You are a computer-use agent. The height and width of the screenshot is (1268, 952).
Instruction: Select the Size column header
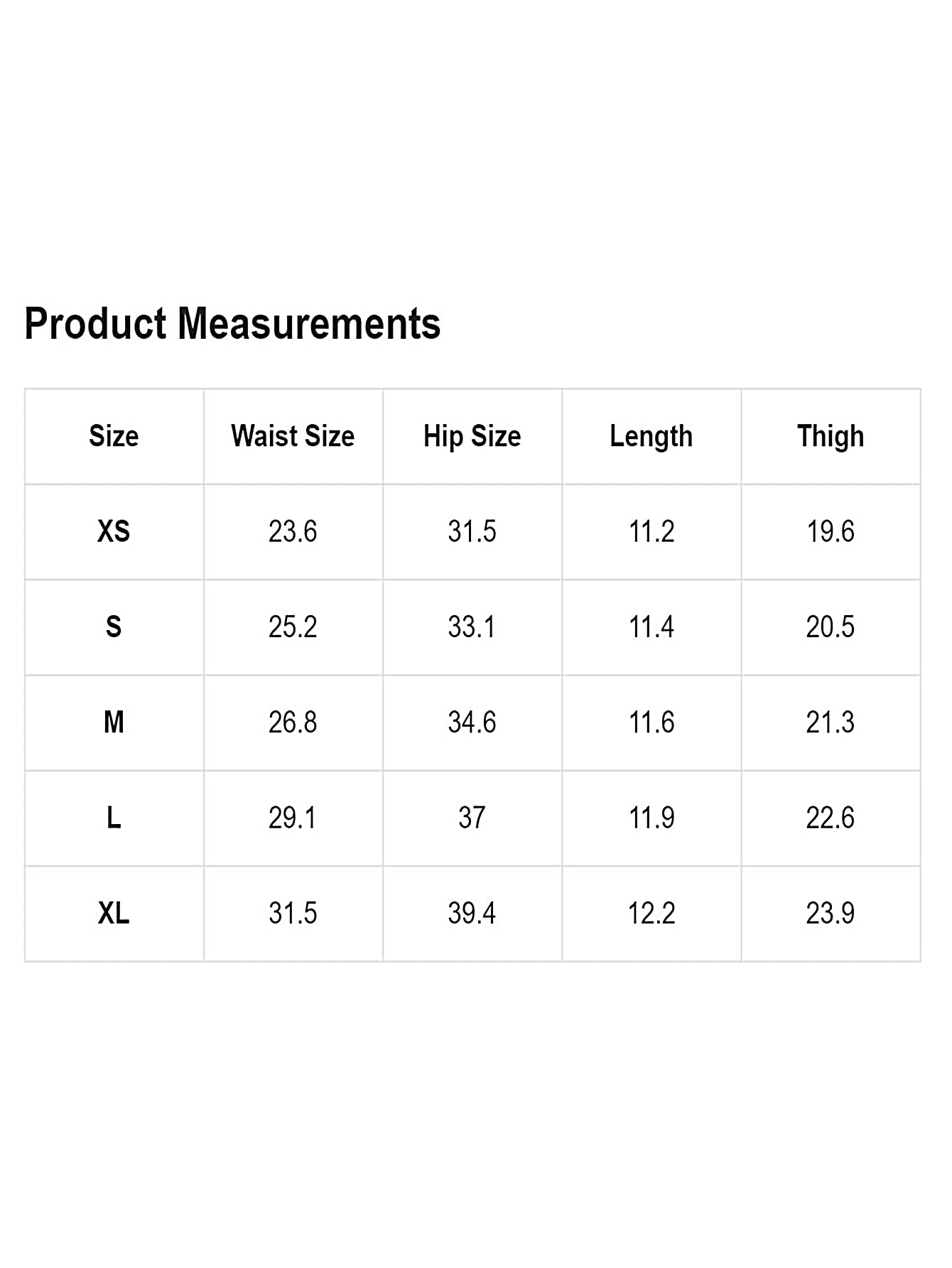click(x=114, y=435)
